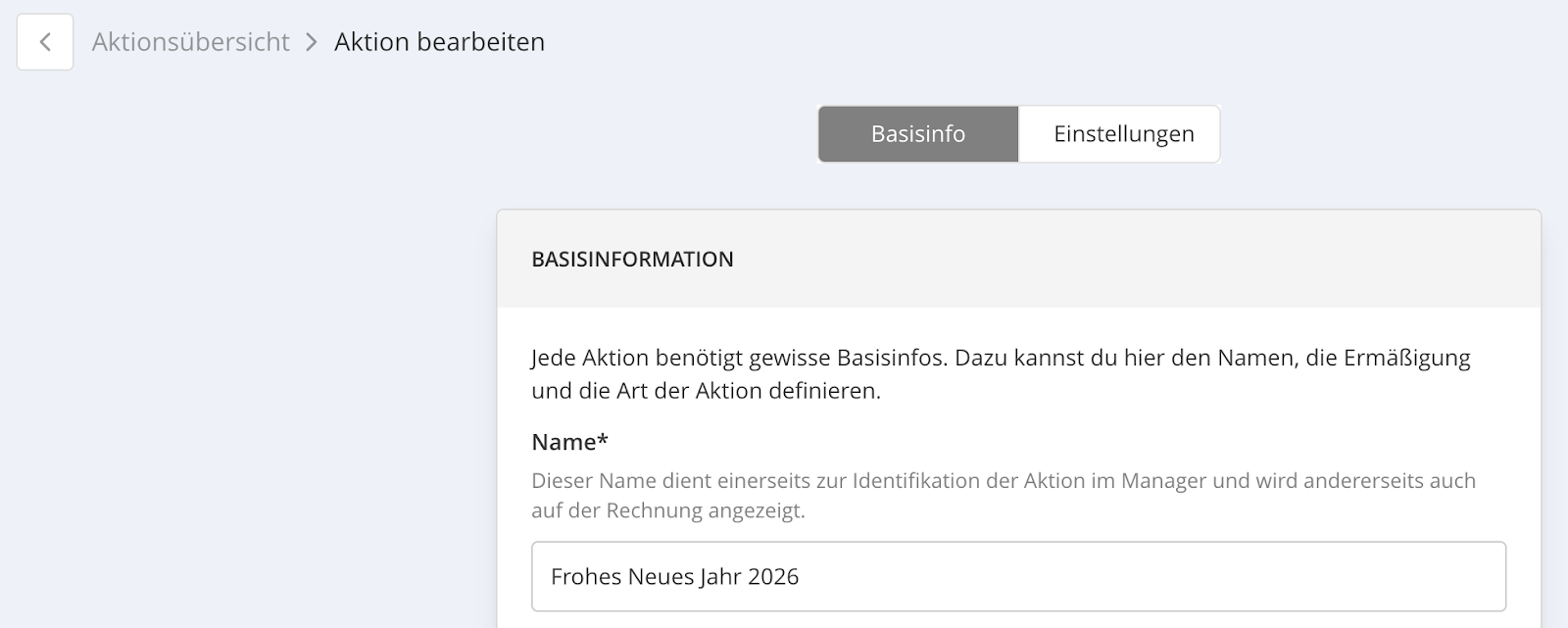The height and width of the screenshot is (628, 1568).
Task: Click the line "und die Art der Aktion definieren."
Action: [x=706, y=391]
